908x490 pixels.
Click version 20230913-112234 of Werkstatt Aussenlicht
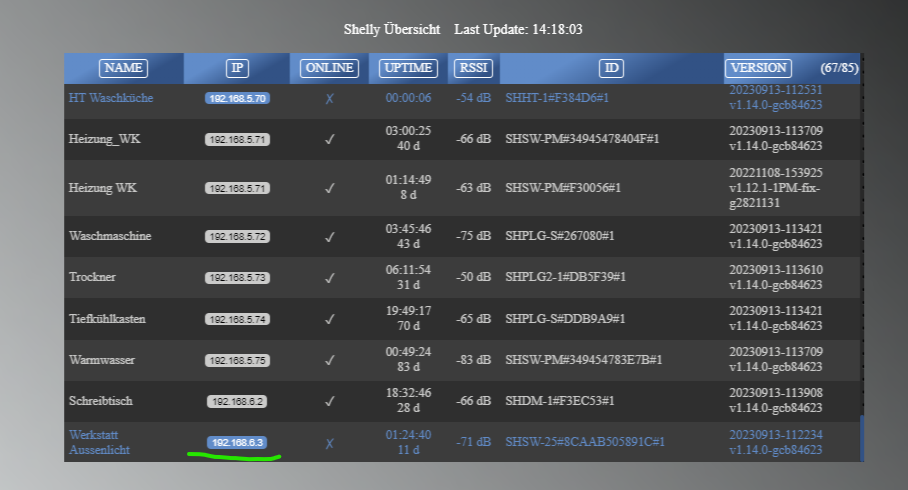tap(776, 434)
